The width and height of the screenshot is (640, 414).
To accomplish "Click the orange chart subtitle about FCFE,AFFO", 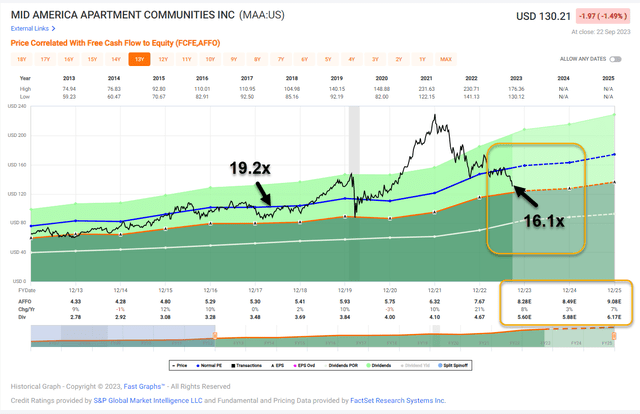I will point(116,43).
